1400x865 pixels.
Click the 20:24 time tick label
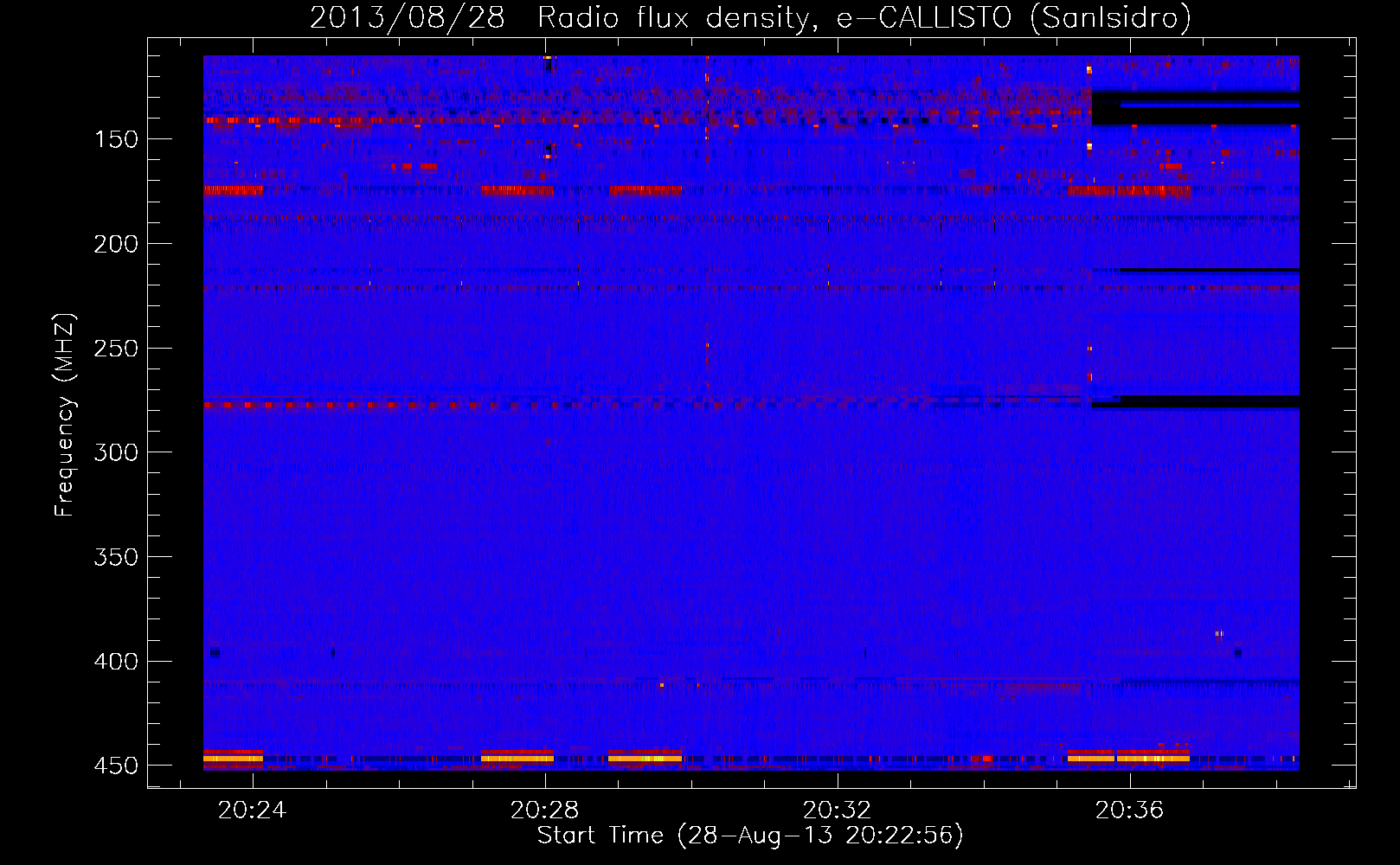click(252, 811)
